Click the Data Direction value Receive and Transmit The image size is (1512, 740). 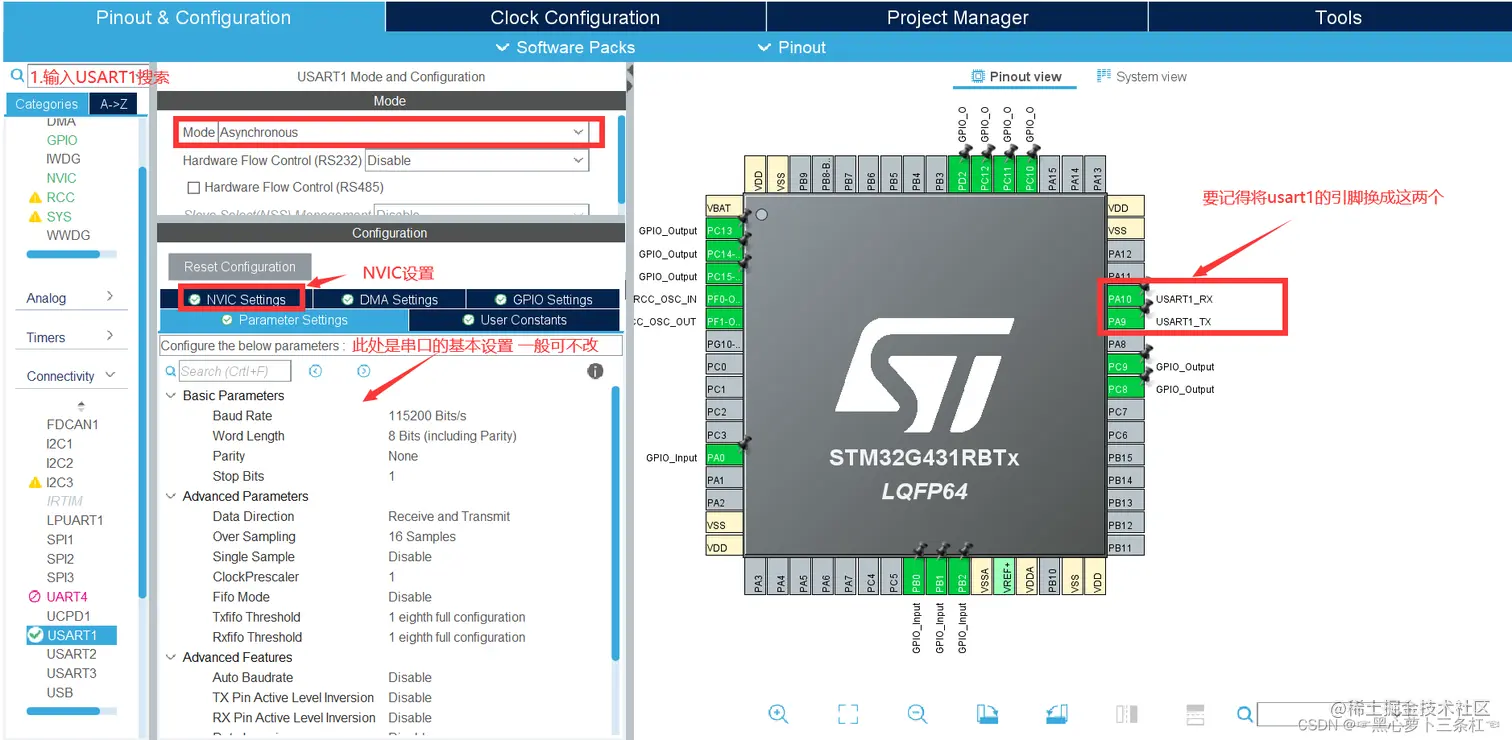tap(449, 517)
